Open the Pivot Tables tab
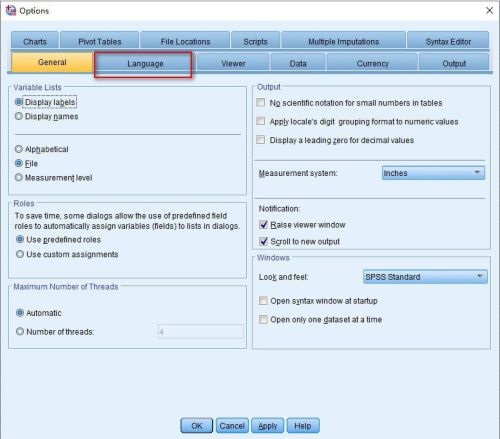The height and width of the screenshot is (439, 500). [99, 41]
